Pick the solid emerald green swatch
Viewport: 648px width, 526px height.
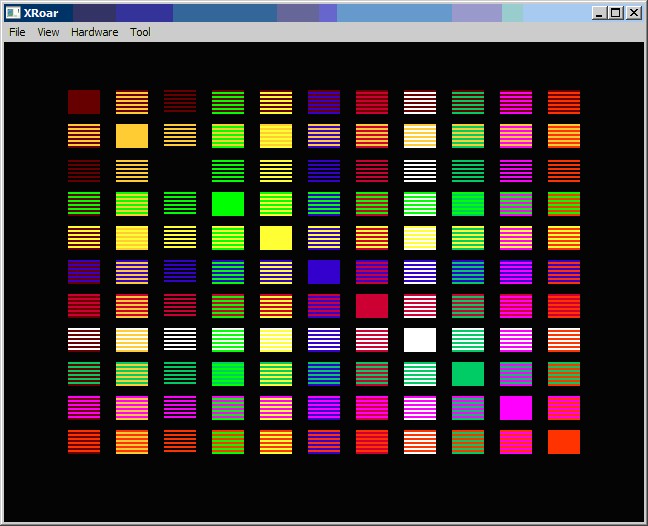[x=468, y=374]
